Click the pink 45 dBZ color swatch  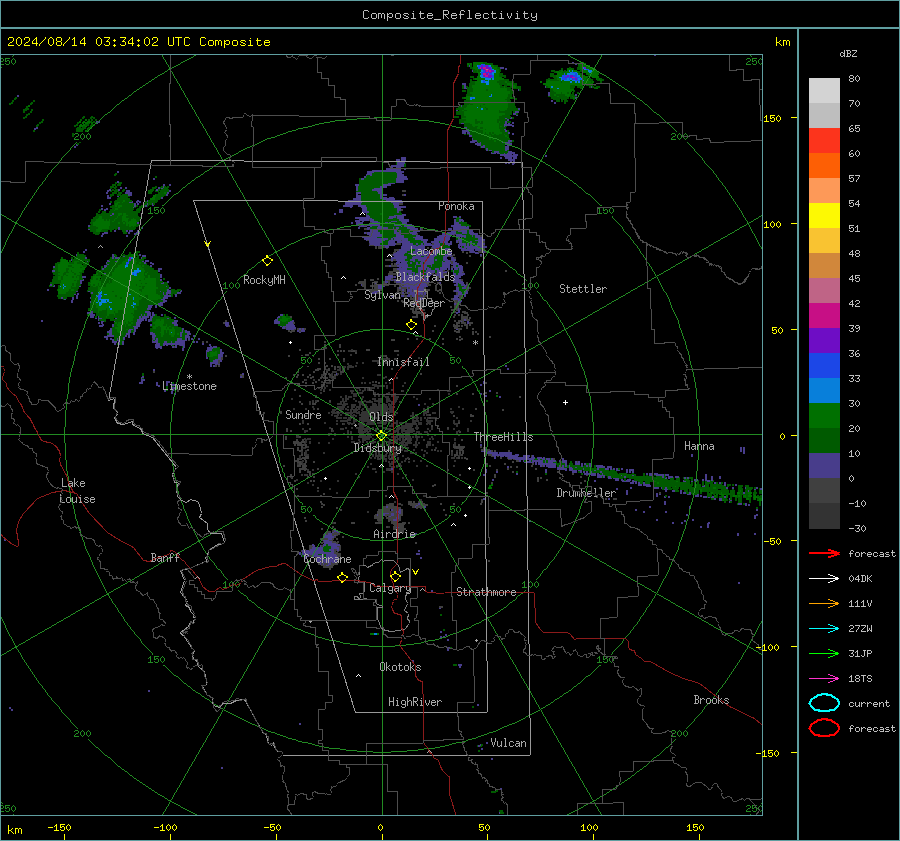pos(824,290)
